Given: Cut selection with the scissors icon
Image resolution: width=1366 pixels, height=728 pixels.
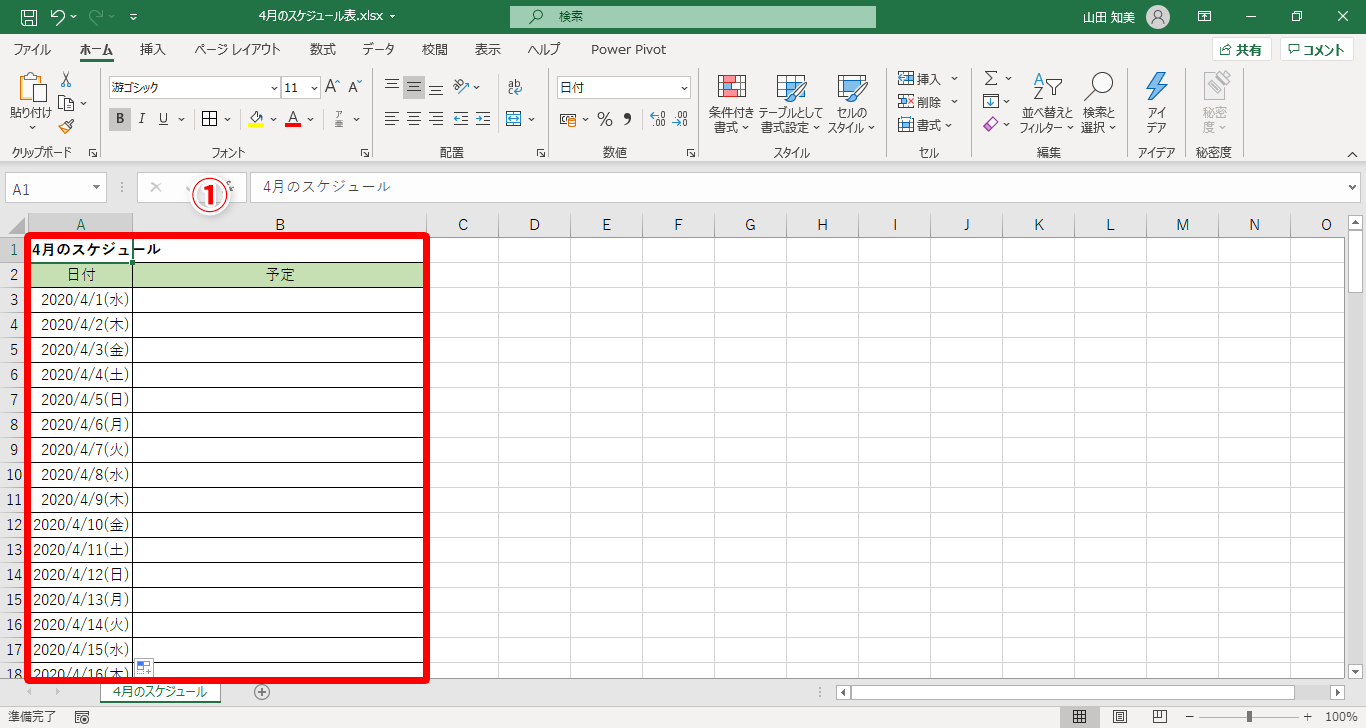Looking at the screenshot, I should (x=66, y=80).
